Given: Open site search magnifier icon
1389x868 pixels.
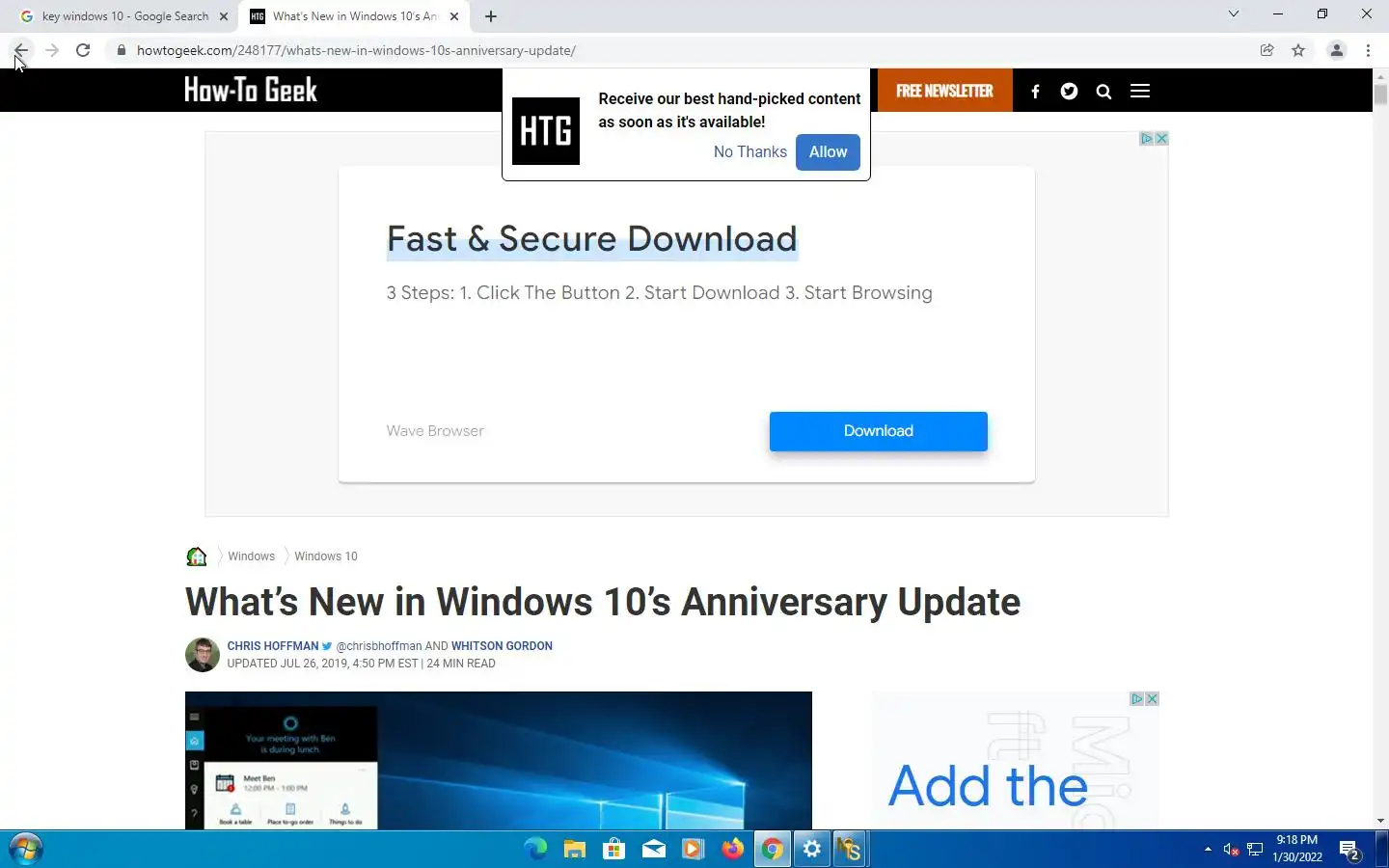Looking at the screenshot, I should click(x=1103, y=92).
